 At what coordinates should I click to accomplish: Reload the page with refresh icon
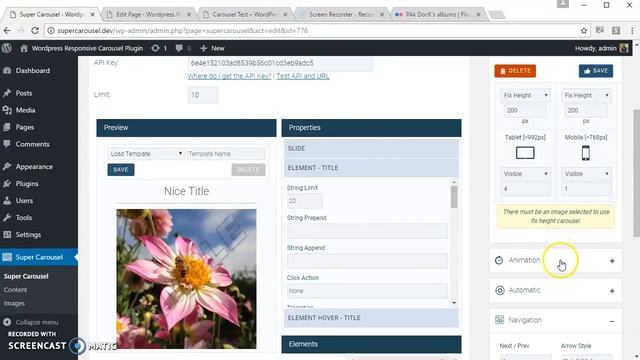[x=35, y=31]
